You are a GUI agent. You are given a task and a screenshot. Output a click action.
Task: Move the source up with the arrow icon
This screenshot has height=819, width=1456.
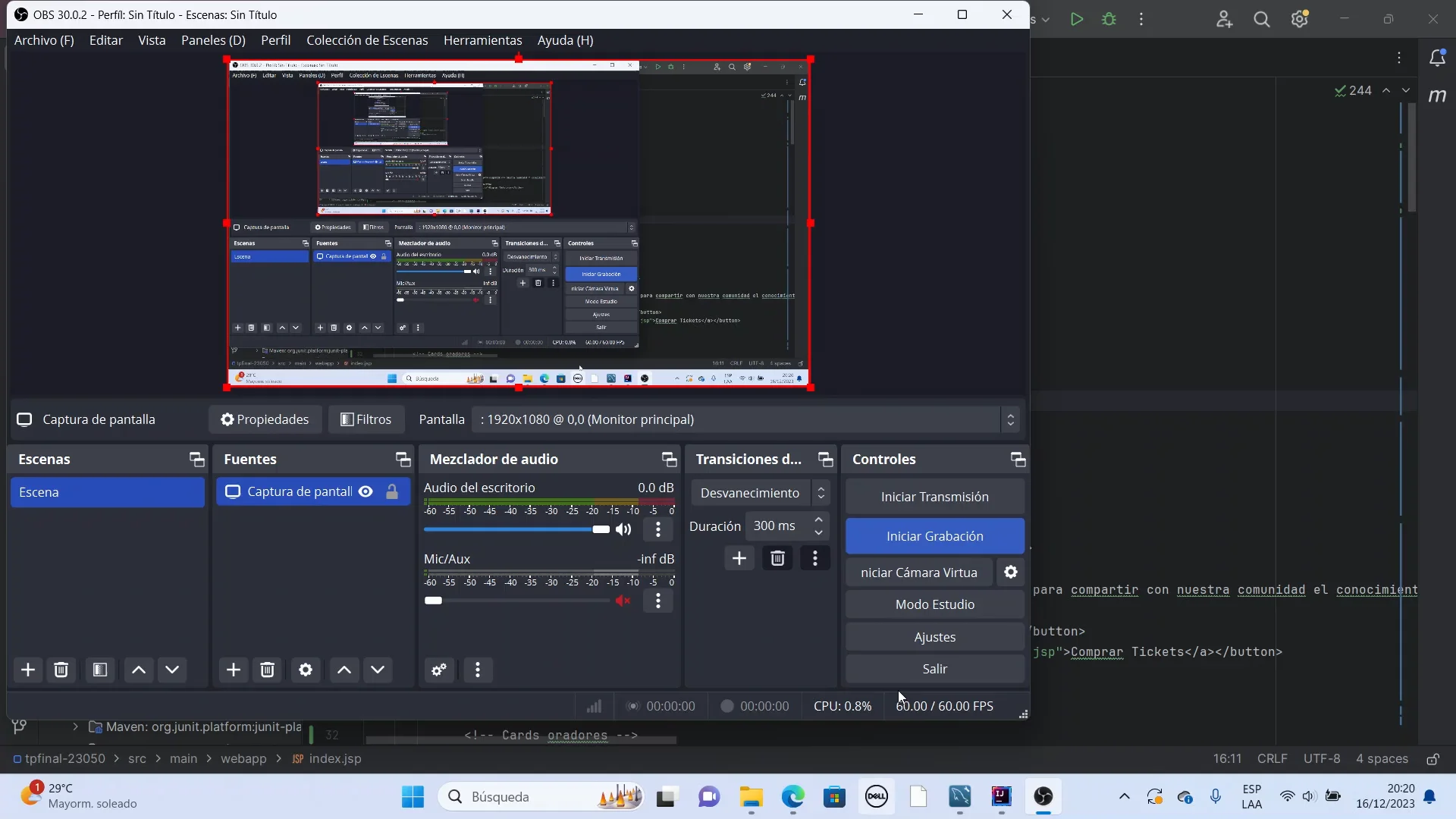point(344,670)
